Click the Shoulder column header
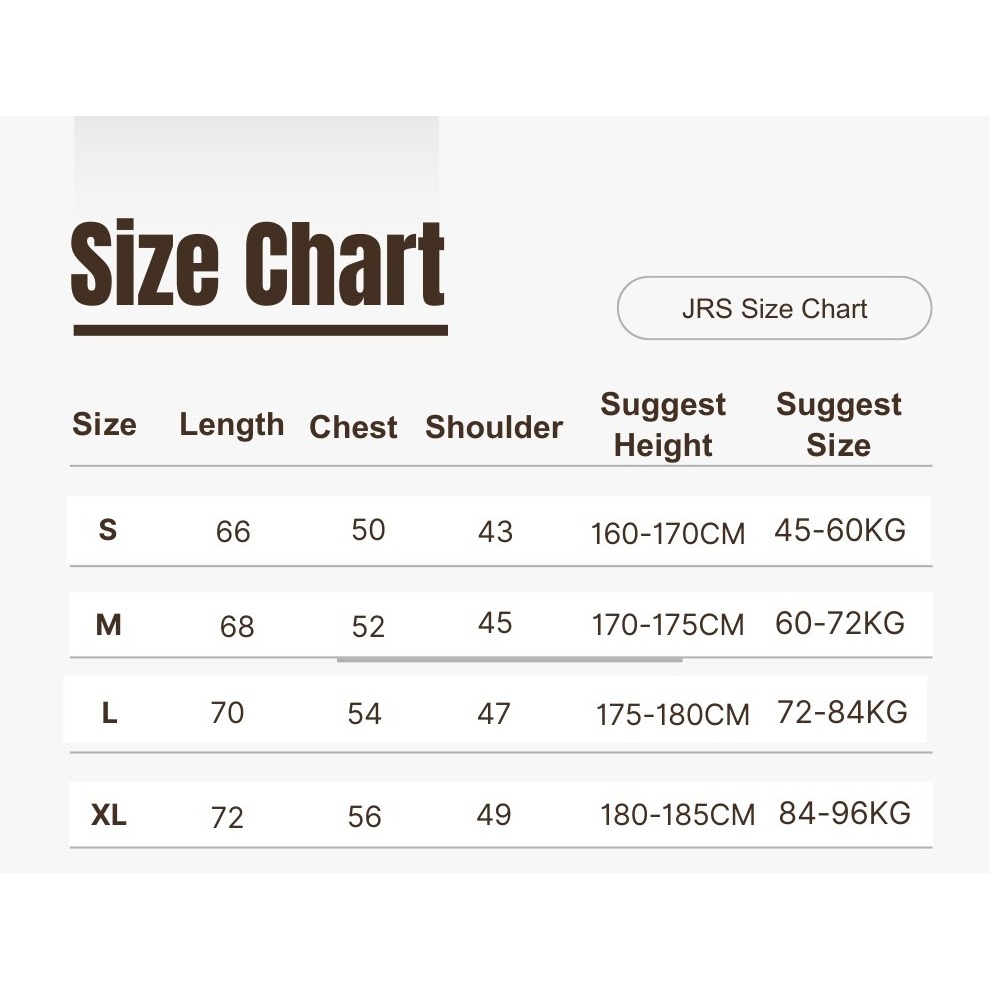 click(494, 427)
